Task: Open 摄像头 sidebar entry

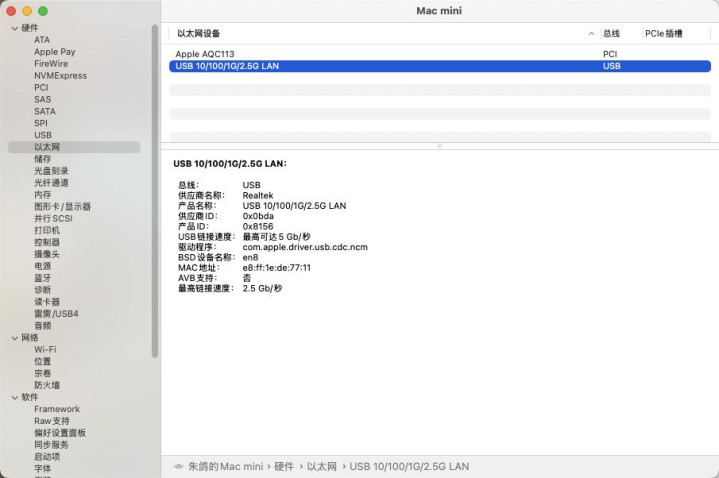Action: tap(47, 255)
